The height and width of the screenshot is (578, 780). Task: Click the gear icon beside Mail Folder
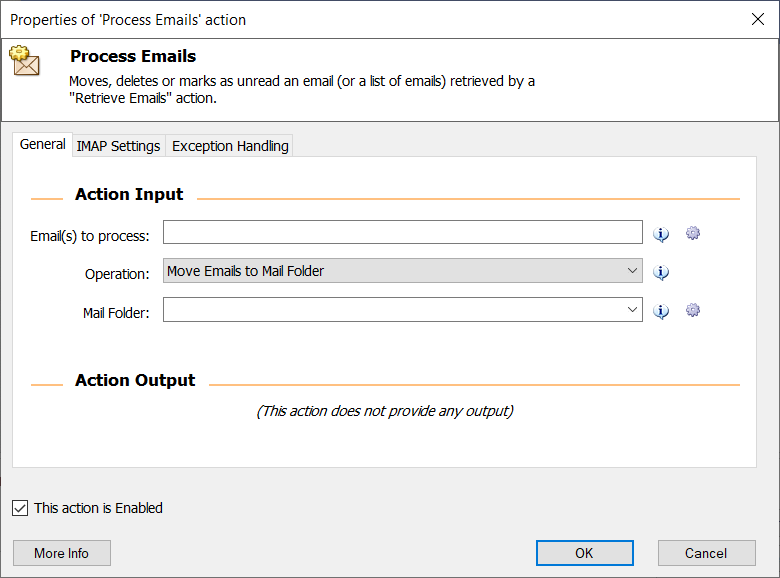(x=692, y=310)
